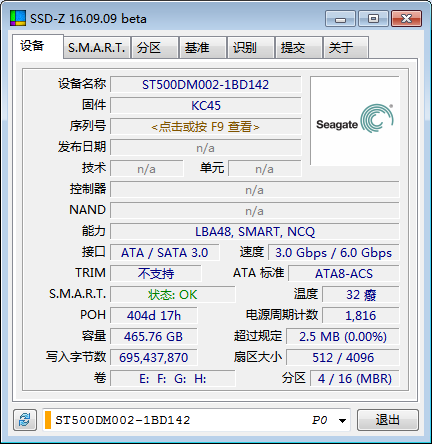Click the P0 port label in drive selector
Image resolution: width=432 pixels, height=444 pixels.
[x=319, y=420]
